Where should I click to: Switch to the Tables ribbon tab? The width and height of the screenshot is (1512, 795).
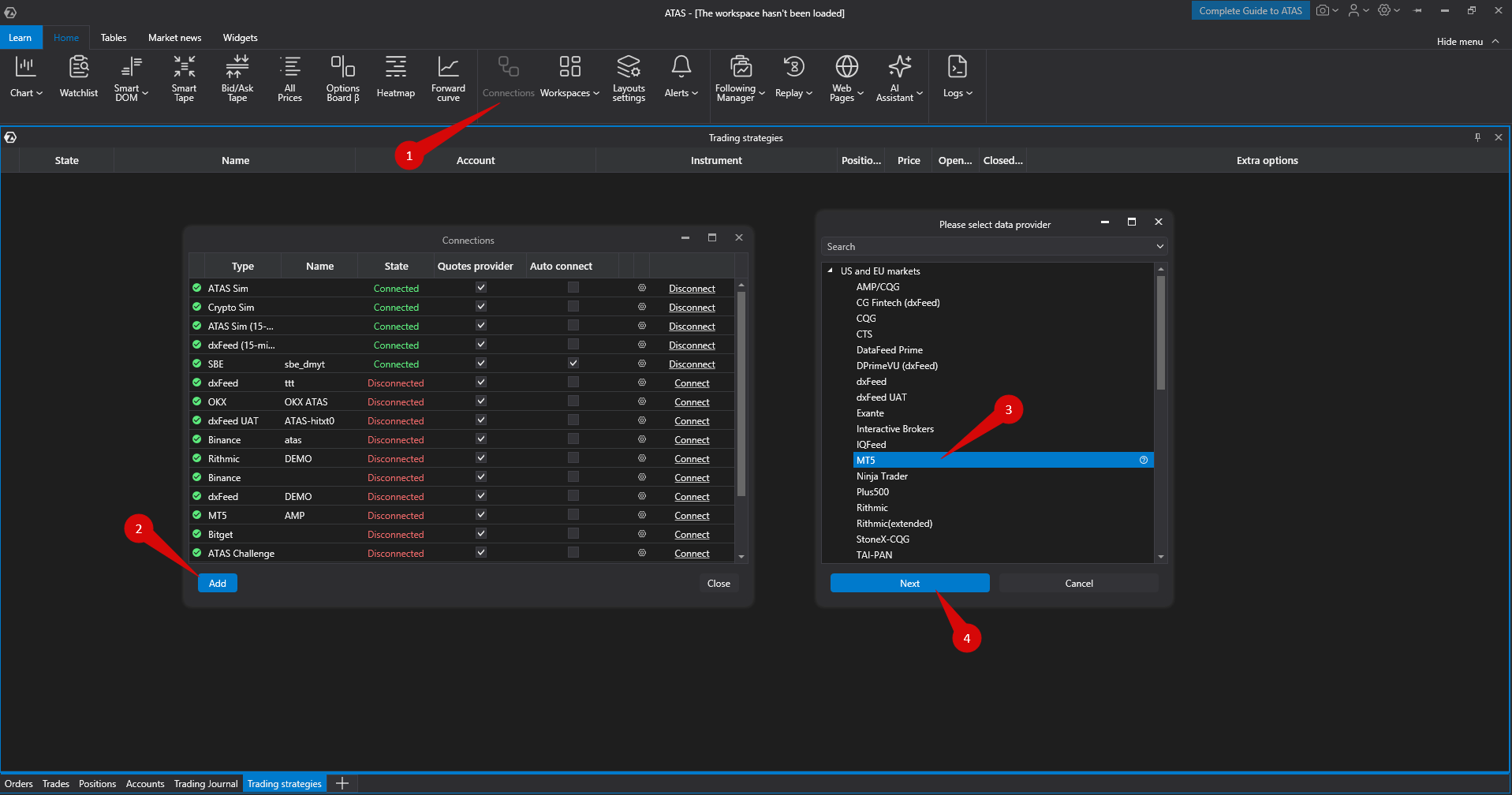pyautogui.click(x=114, y=38)
